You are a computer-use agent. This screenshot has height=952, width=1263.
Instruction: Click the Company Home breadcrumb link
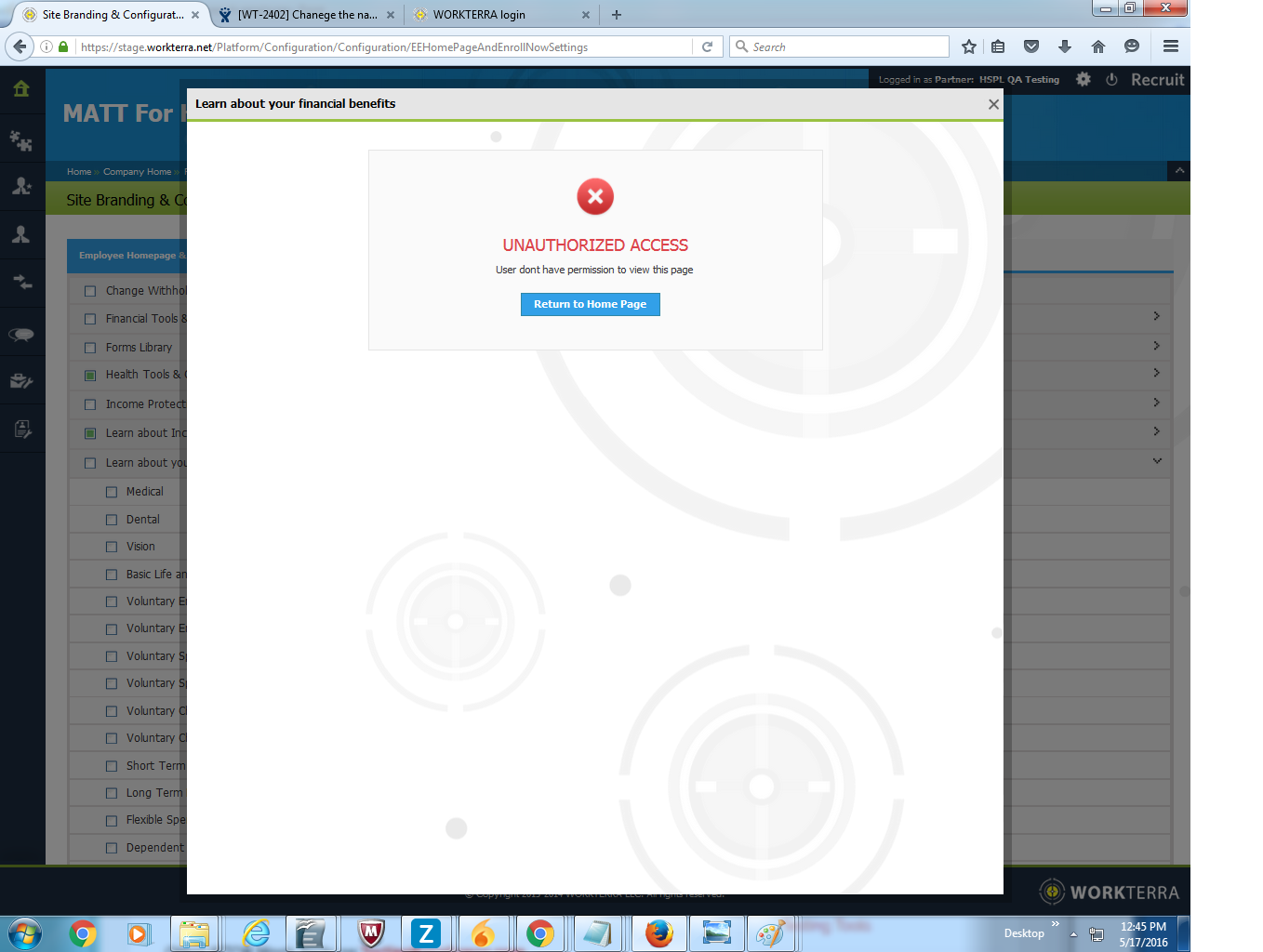pyautogui.click(x=137, y=172)
